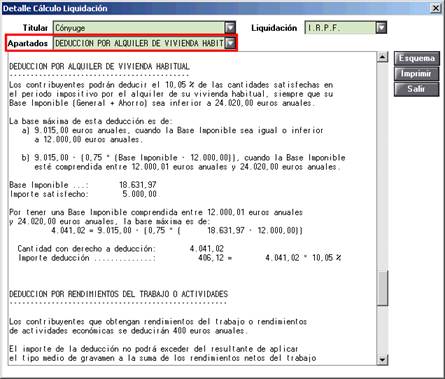
Task: Click the vertical scrollbar thumb
Action: click(x=383, y=288)
